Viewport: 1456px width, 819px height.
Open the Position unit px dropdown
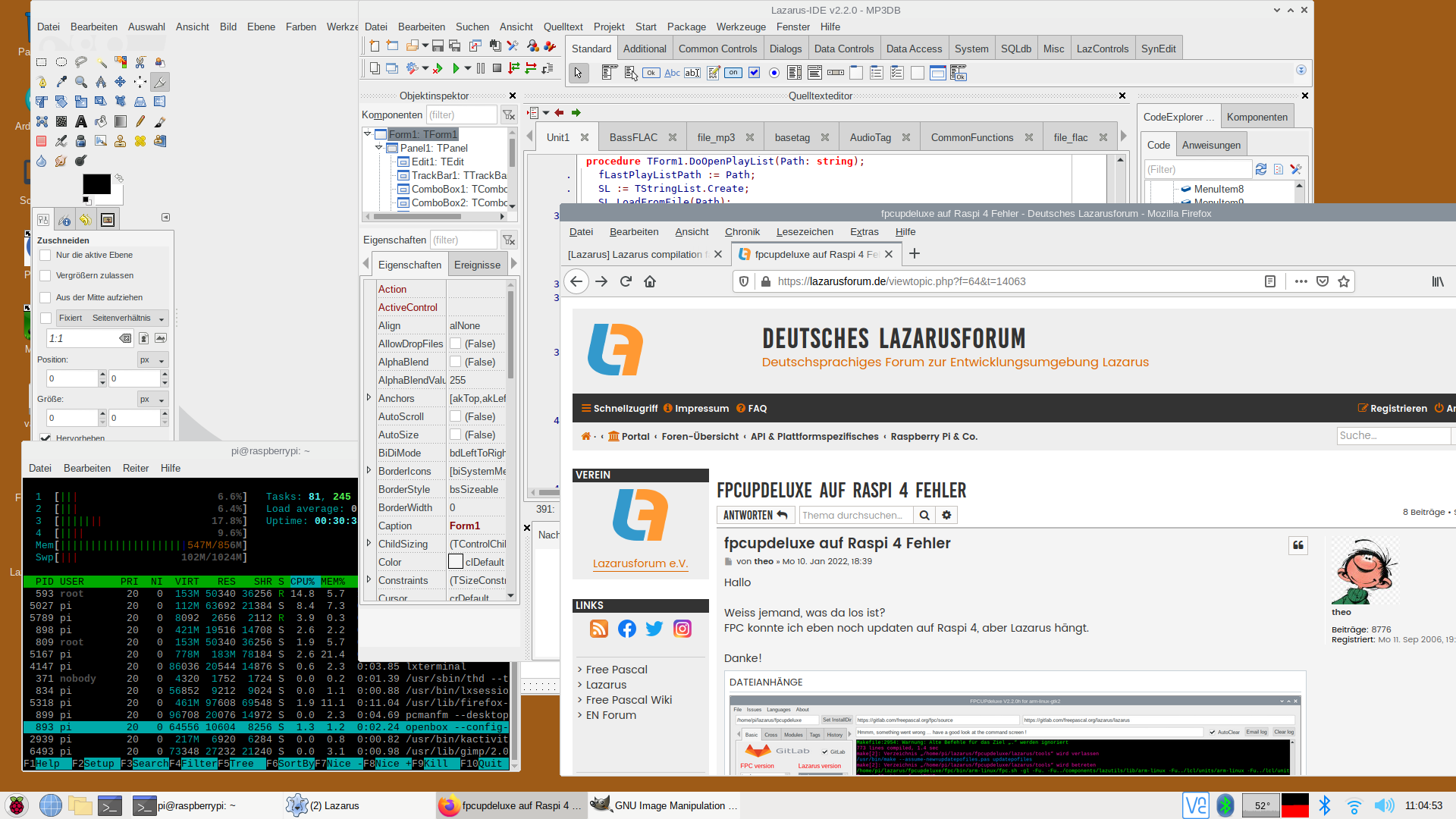[x=152, y=360]
